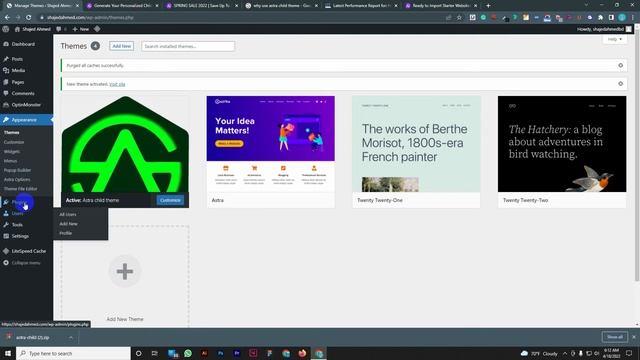Choose All Users in the flyout menu
The image size is (640, 360).
point(68,214)
